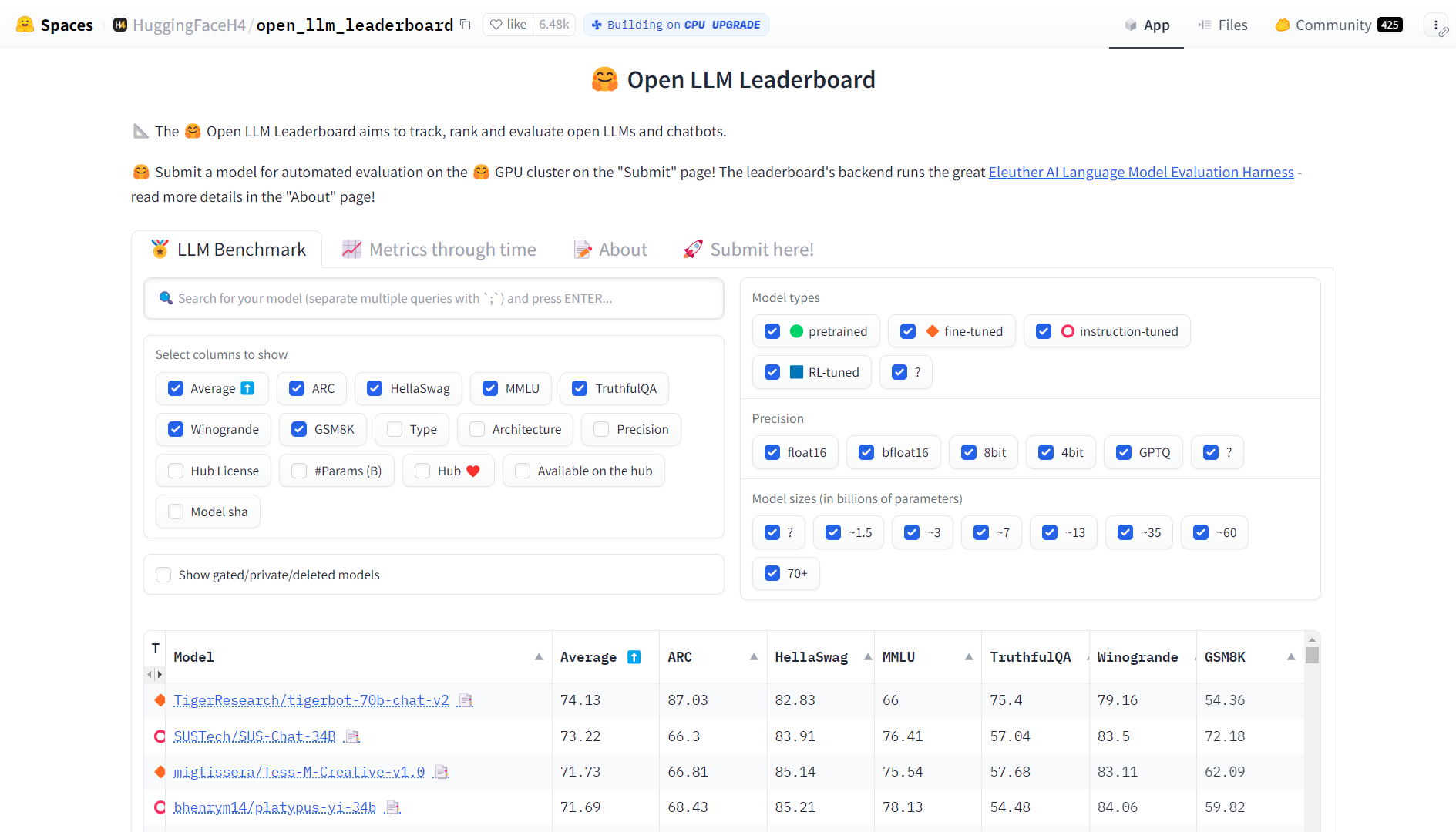Toggle the fine-tuned model type
The width and height of the screenshot is (1456, 832).
pyautogui.click(x=908, y=331)
